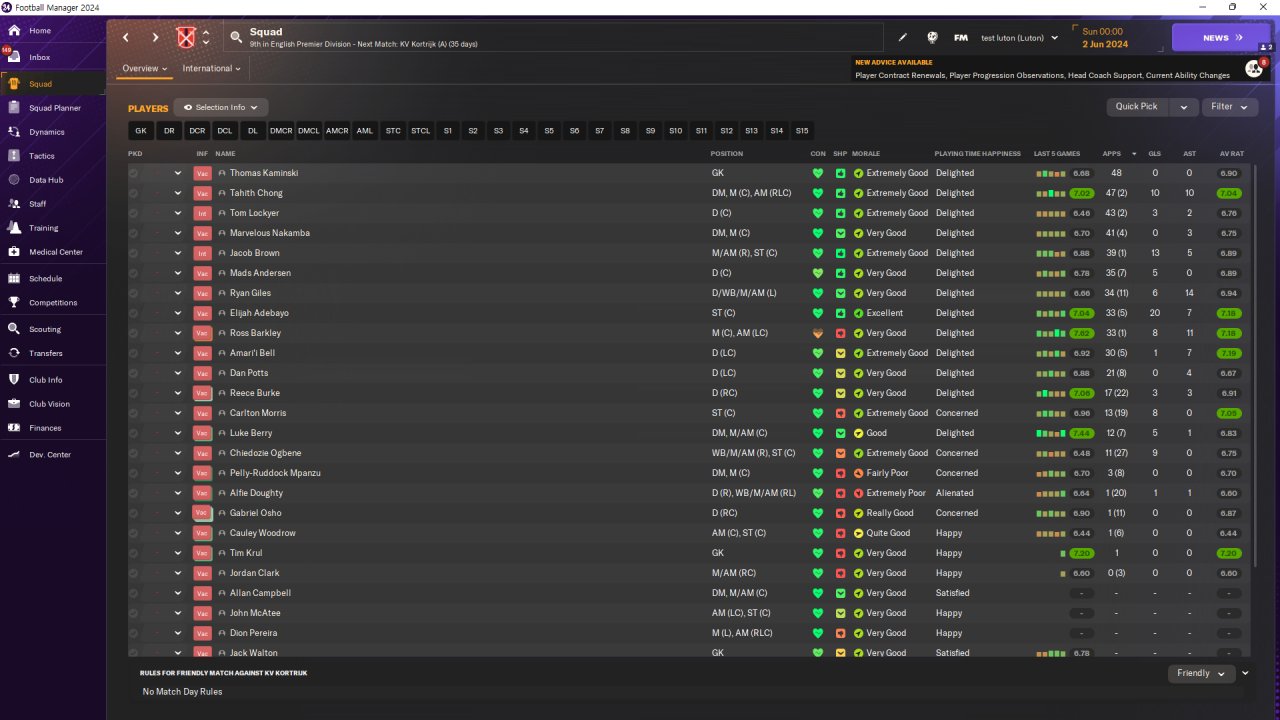Sort by the APPS column header

1112,154
